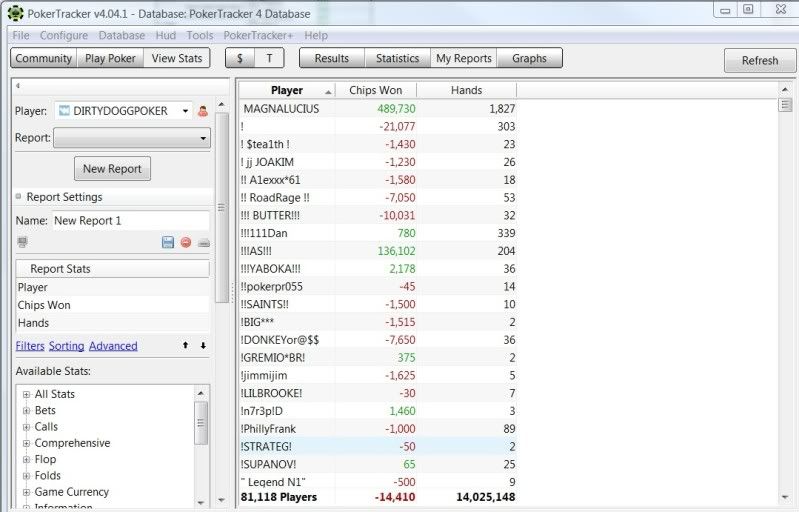799x512 pixels.
Task: Click the gray printer icon
Action: pos(203,242)
